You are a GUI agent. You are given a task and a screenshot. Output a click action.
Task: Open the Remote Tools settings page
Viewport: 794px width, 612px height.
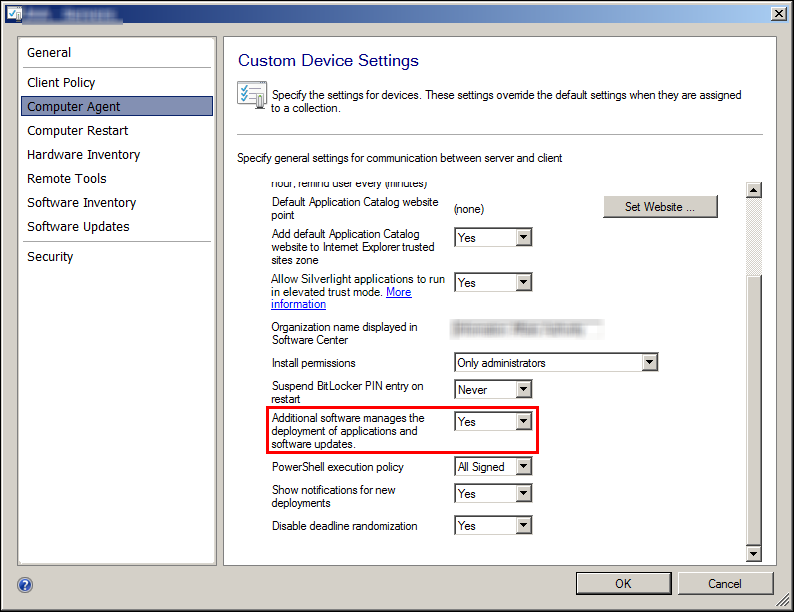(67, 179)
